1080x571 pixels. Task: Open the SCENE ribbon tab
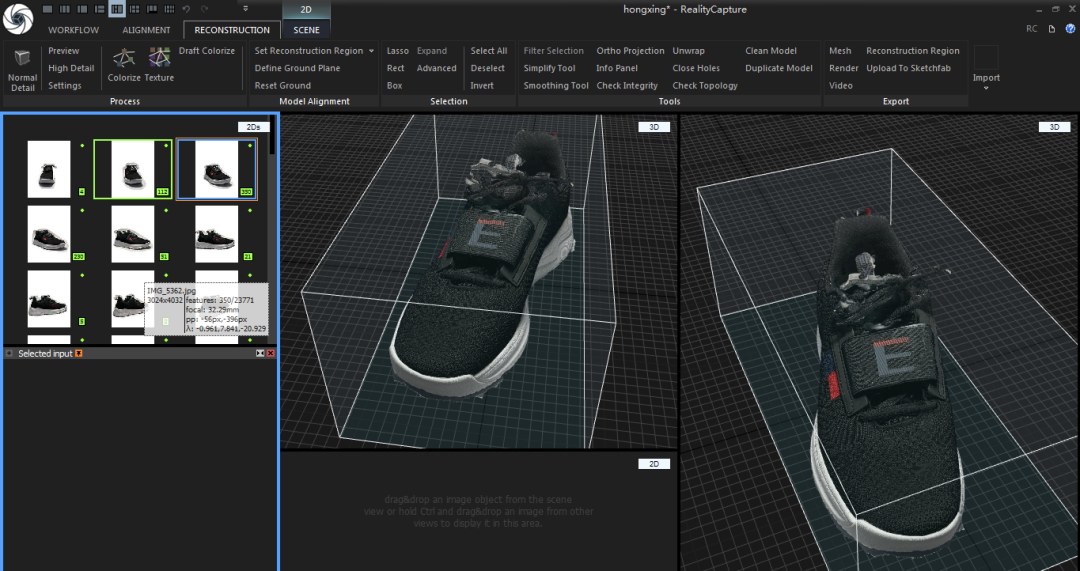(306, 30)
